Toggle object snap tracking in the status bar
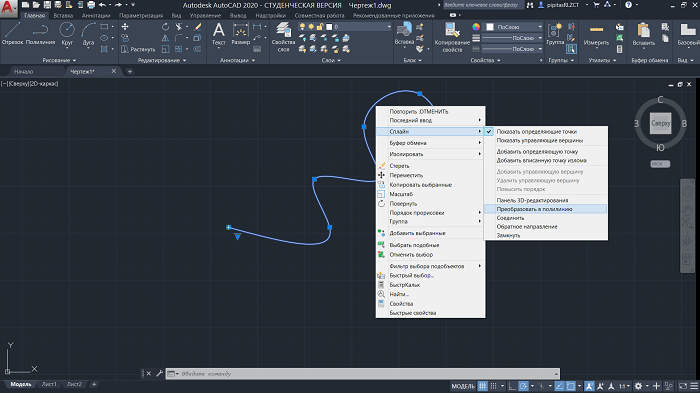Image resolution: width=700 pixels, height=393 pixels. (559, 386)
